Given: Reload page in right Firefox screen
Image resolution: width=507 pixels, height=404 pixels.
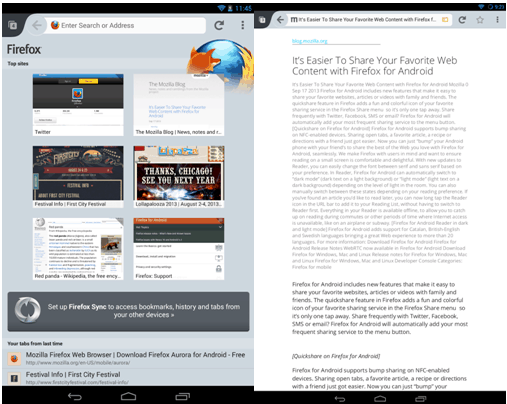Looking at the screenshot, I should (462, 20).
